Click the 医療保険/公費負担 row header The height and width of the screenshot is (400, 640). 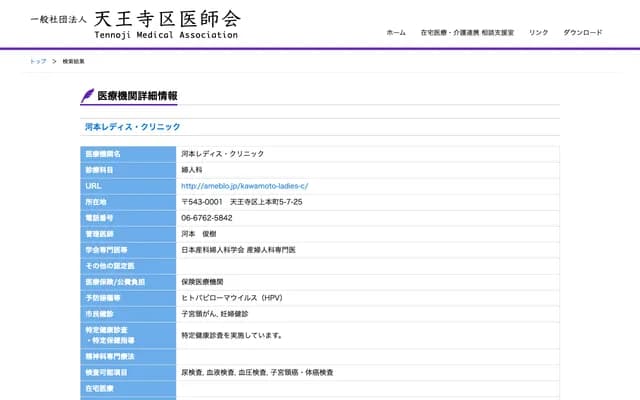pos(128,282)
